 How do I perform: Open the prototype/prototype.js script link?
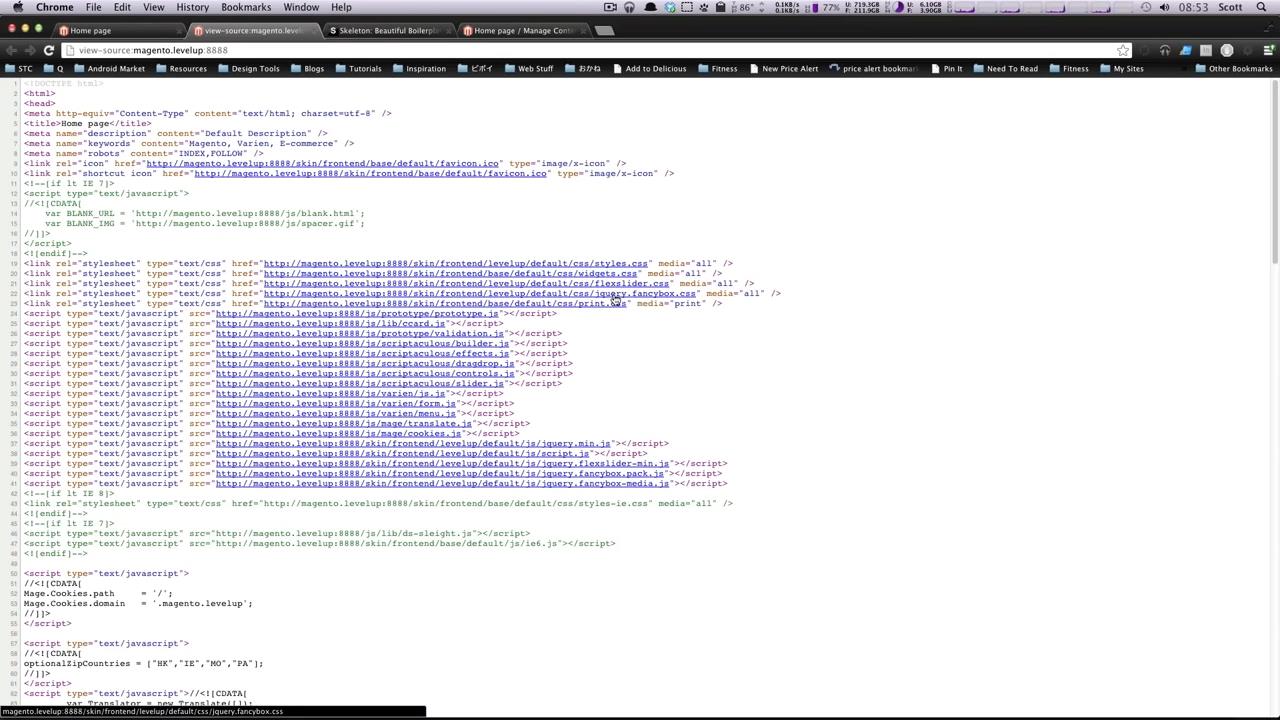point(356,313)
